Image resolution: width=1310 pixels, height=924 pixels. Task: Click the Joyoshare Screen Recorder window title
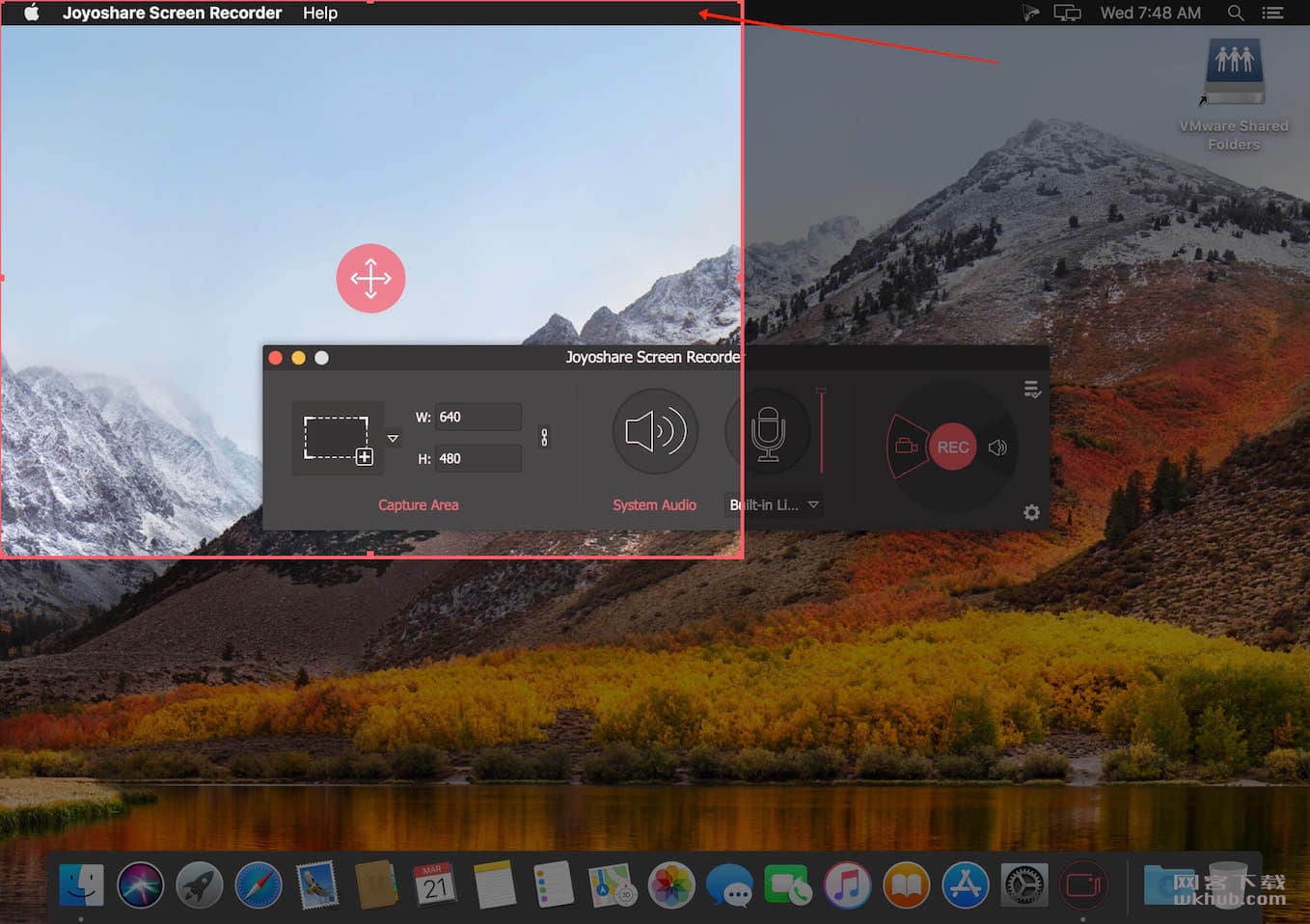[653, 357]
